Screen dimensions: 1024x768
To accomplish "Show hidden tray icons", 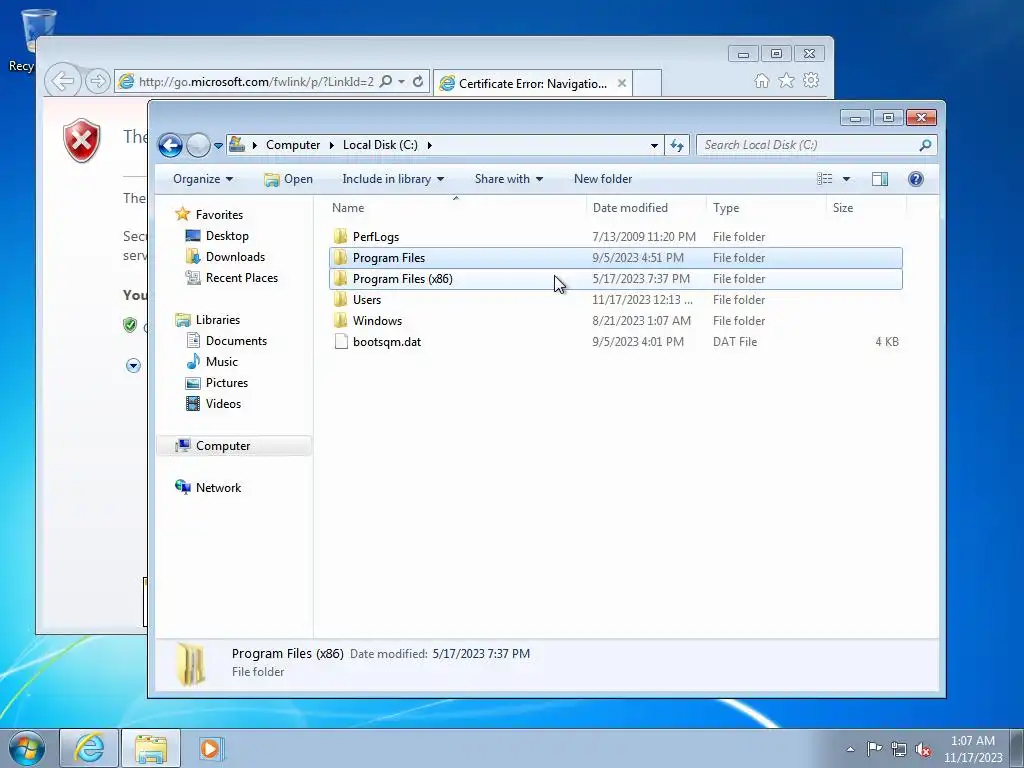I will [850, 749].
